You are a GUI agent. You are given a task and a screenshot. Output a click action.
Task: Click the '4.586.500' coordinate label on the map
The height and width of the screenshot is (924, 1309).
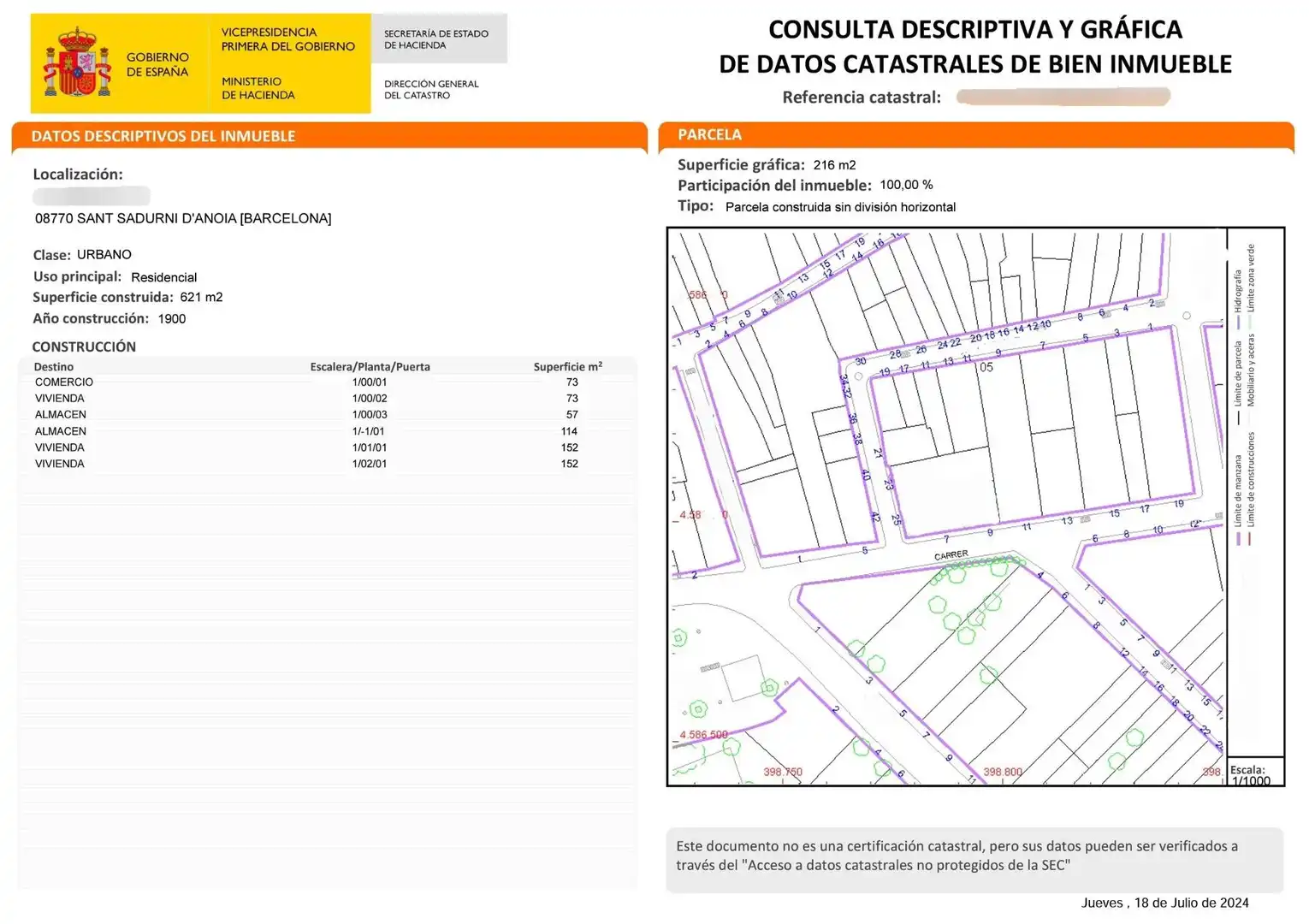(703, 735)
